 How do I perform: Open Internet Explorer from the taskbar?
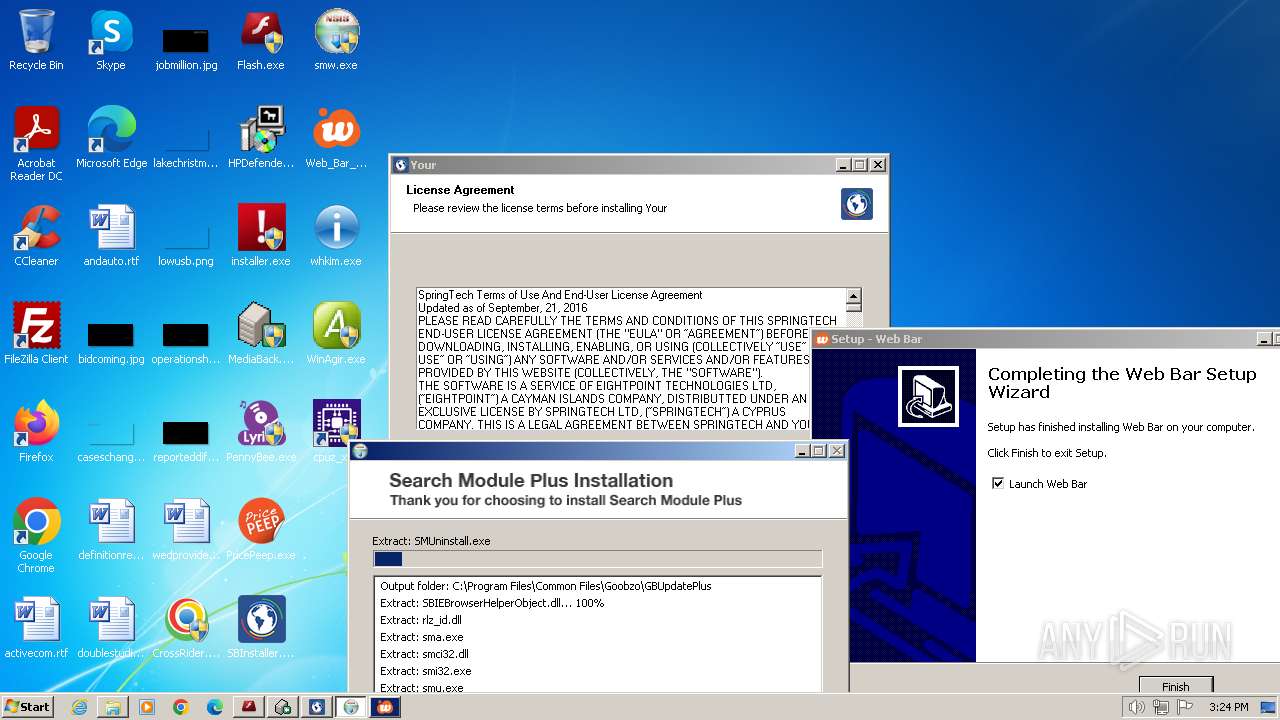(79, 707)
